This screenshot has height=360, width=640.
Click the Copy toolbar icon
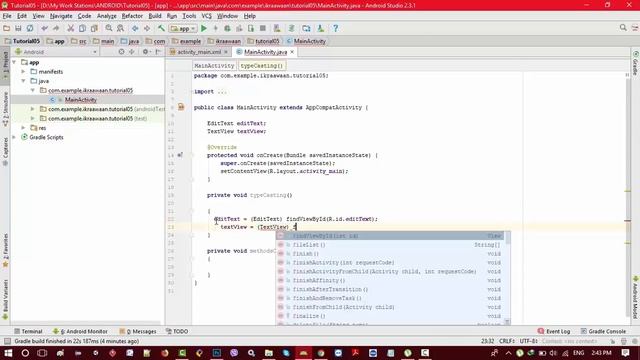[x=82, y=28]
